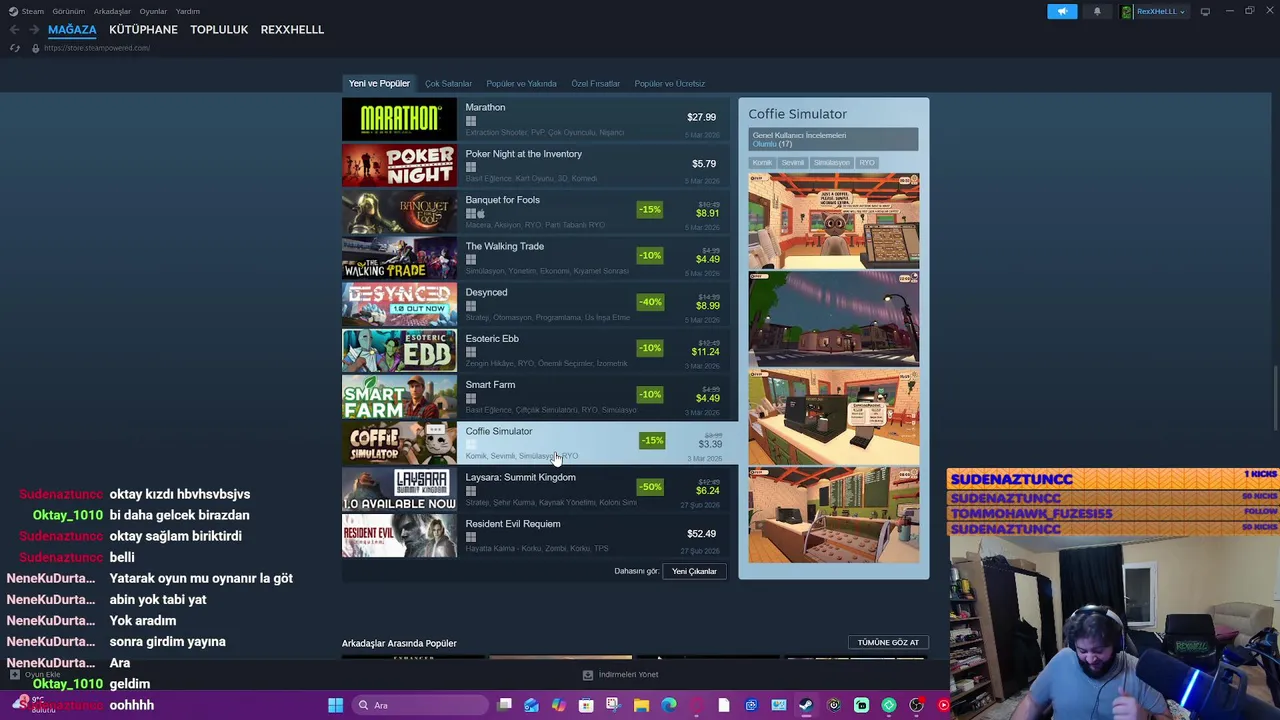
Task: Open Microsoft Store taskbar icon
Action: coord(586,705)
